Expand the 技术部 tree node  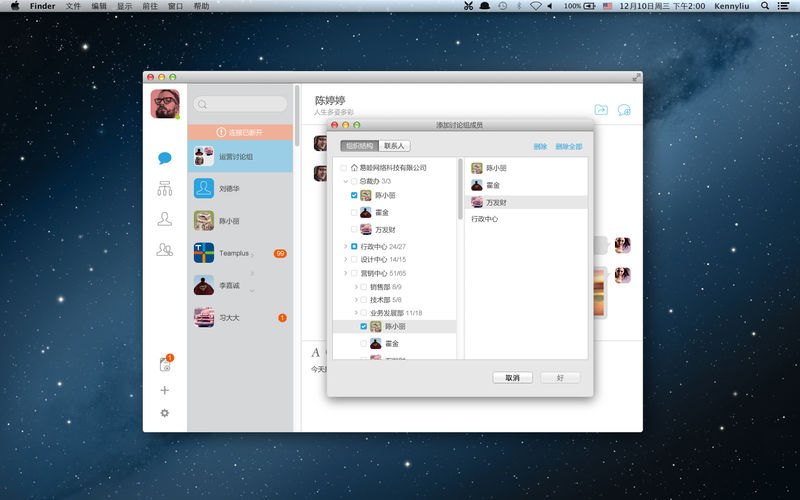pyautogui.click(x=355, y=299)
